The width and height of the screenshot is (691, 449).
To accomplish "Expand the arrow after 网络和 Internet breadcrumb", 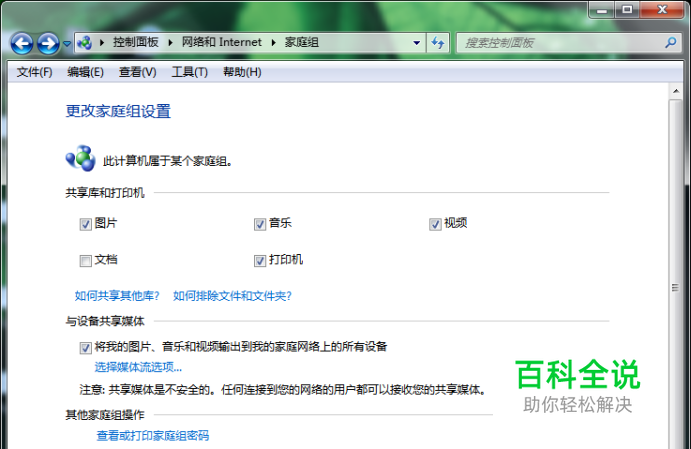I will coord(274,43).
